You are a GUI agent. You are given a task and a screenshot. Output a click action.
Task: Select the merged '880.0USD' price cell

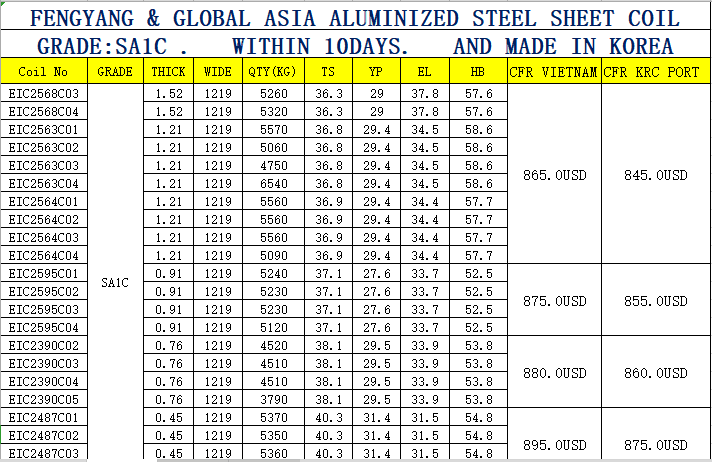pos(554,372)
